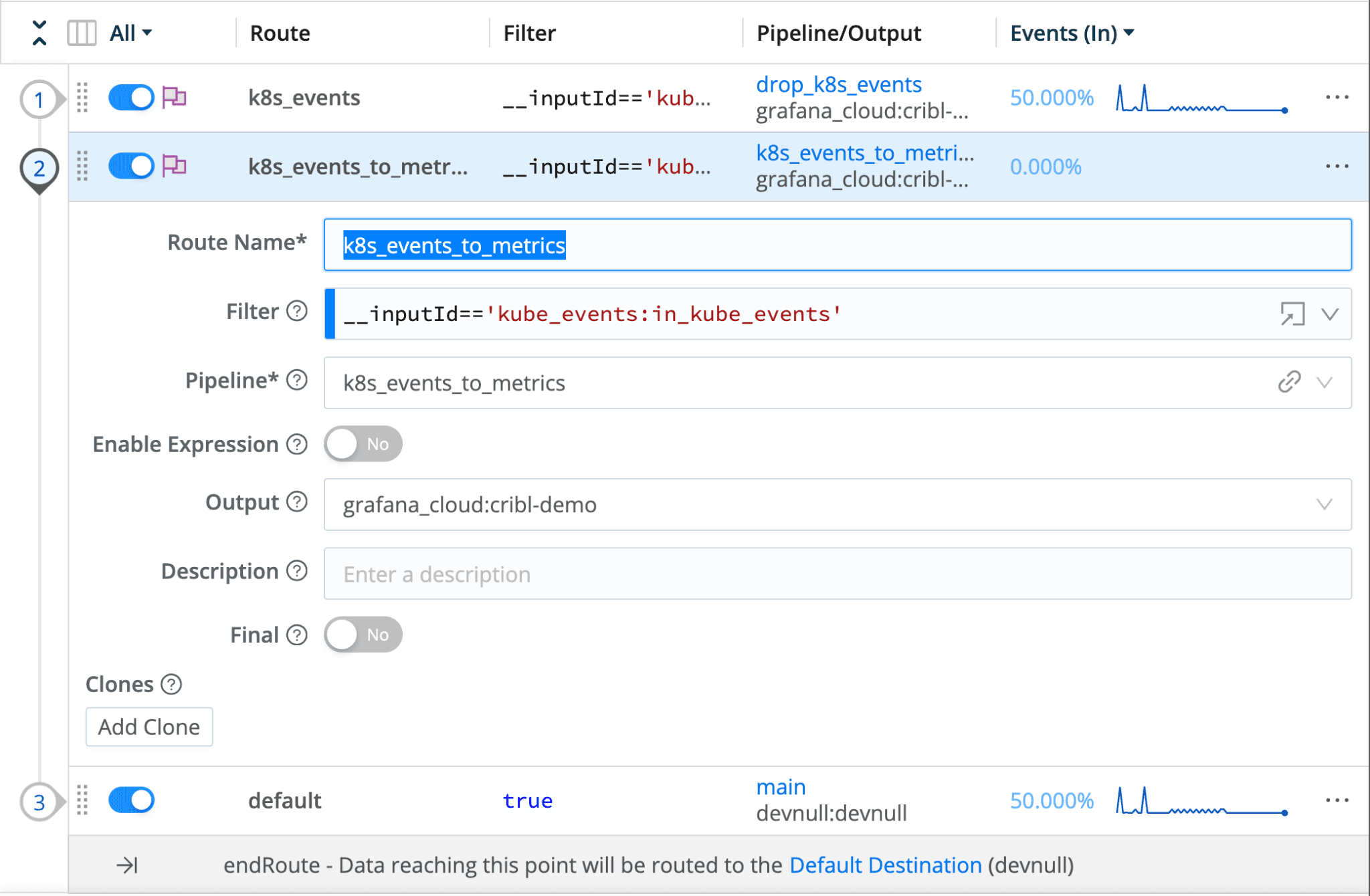
Task: Click the Filter help question mark icon
Action: click(x=297, y=311)
